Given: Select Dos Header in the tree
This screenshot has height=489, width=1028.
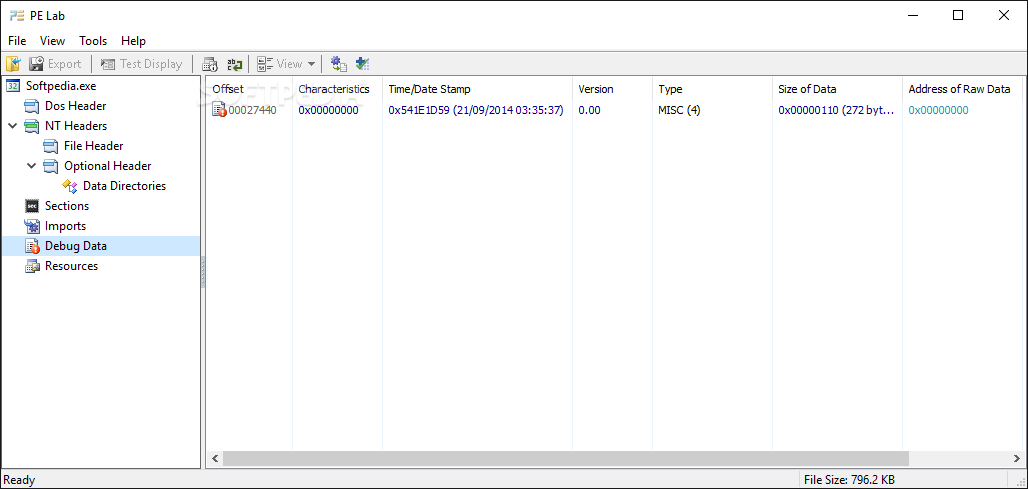Looking at the screenshot, I should (x=75, y=106).
